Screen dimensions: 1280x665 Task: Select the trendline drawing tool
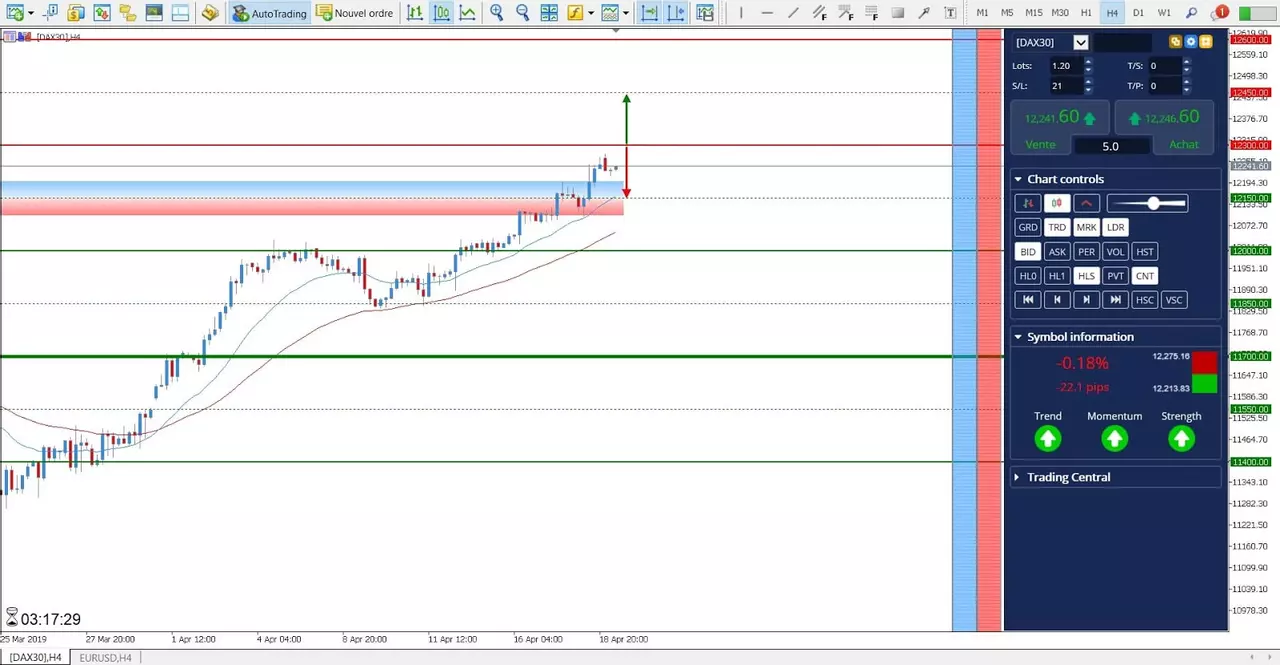click(794, 13)
